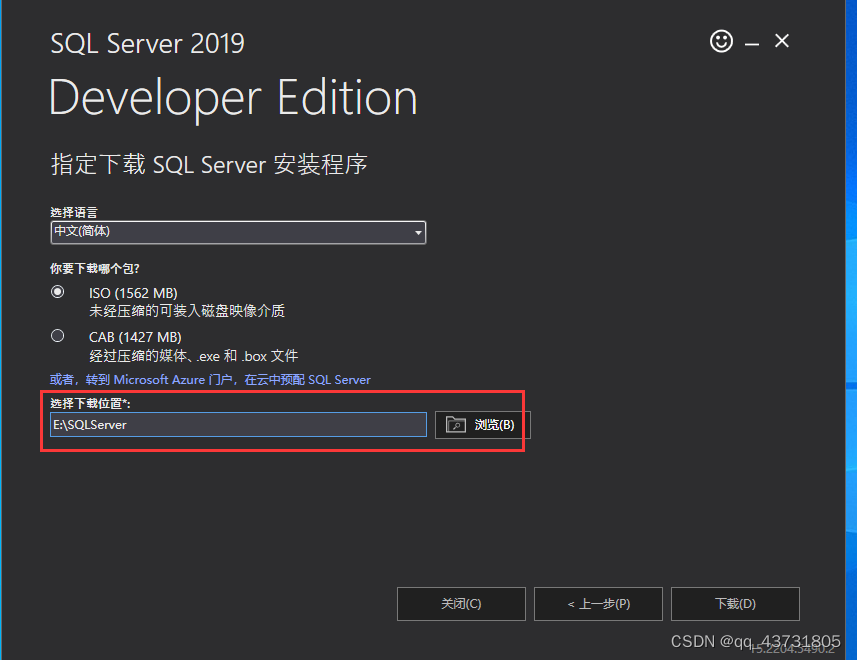
Task: Open the 选择语言 language dropdown
Action: (x=238, y=232)
